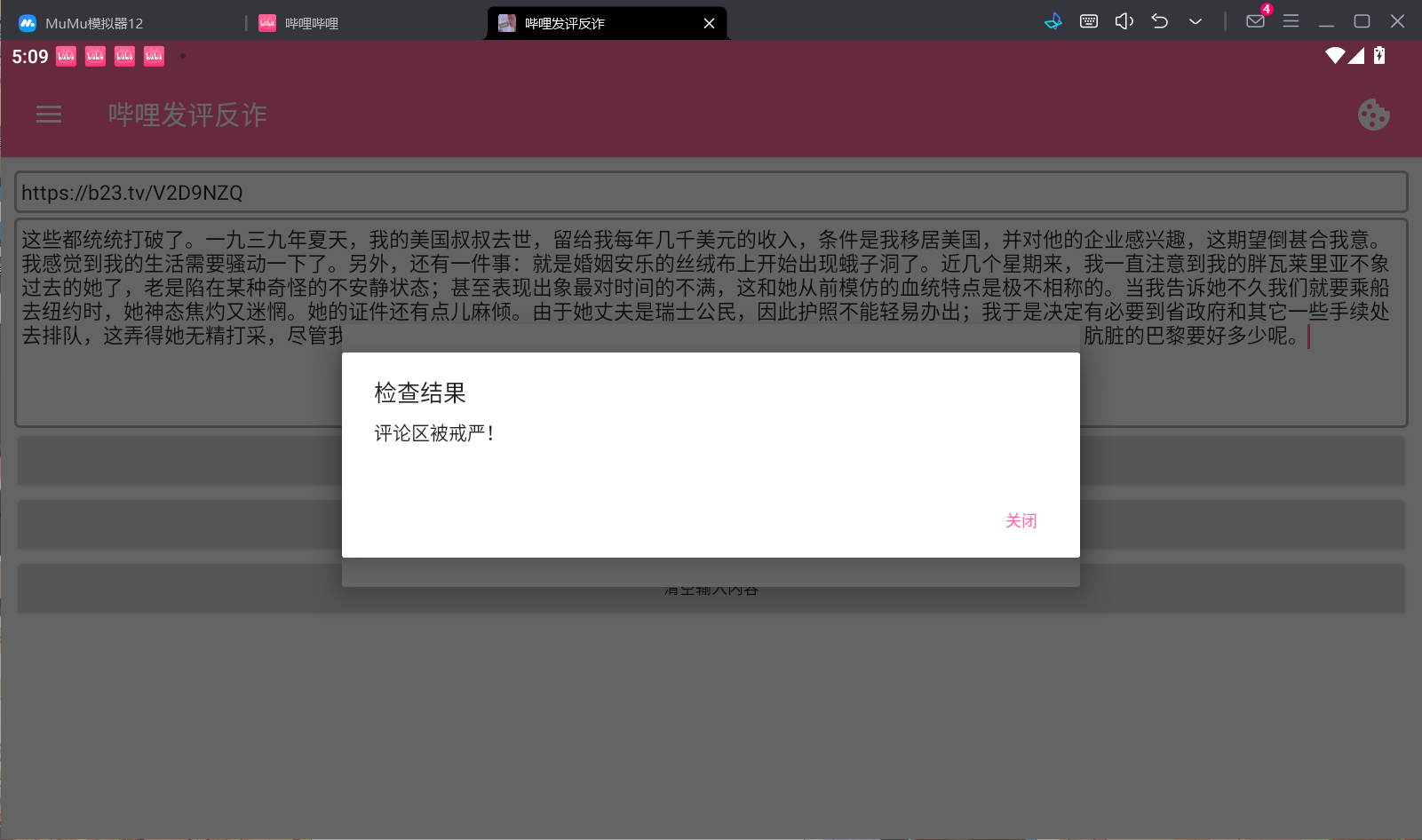Mute the emulator with the volume icon
The image size is (1422, 840).
tap(1124, 21)
